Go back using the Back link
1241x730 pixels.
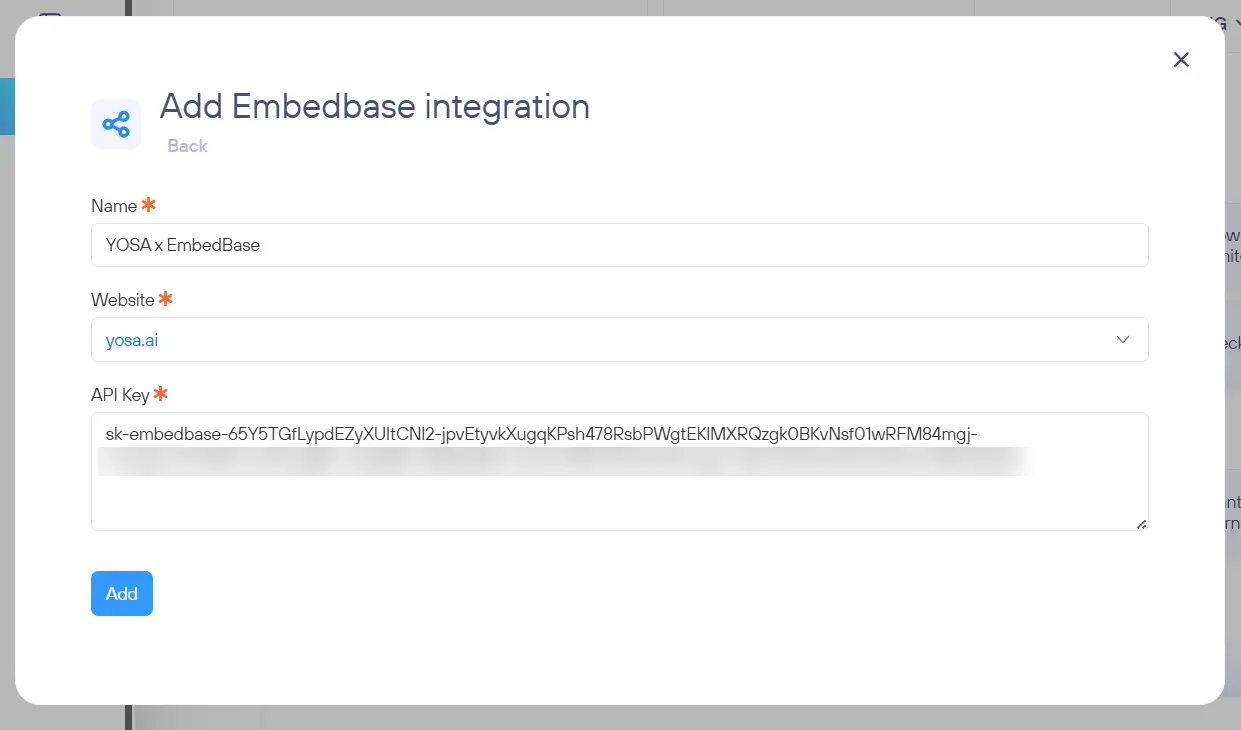tap(187, 146)
